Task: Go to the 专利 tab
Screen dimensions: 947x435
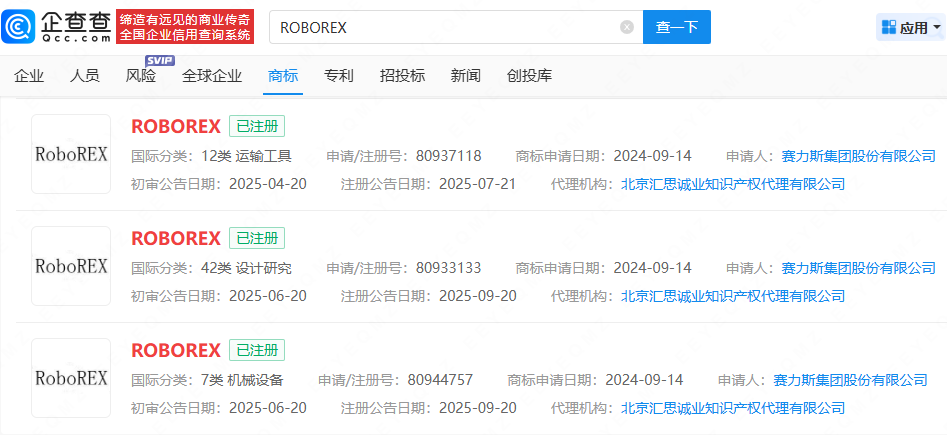Action: 339,76
